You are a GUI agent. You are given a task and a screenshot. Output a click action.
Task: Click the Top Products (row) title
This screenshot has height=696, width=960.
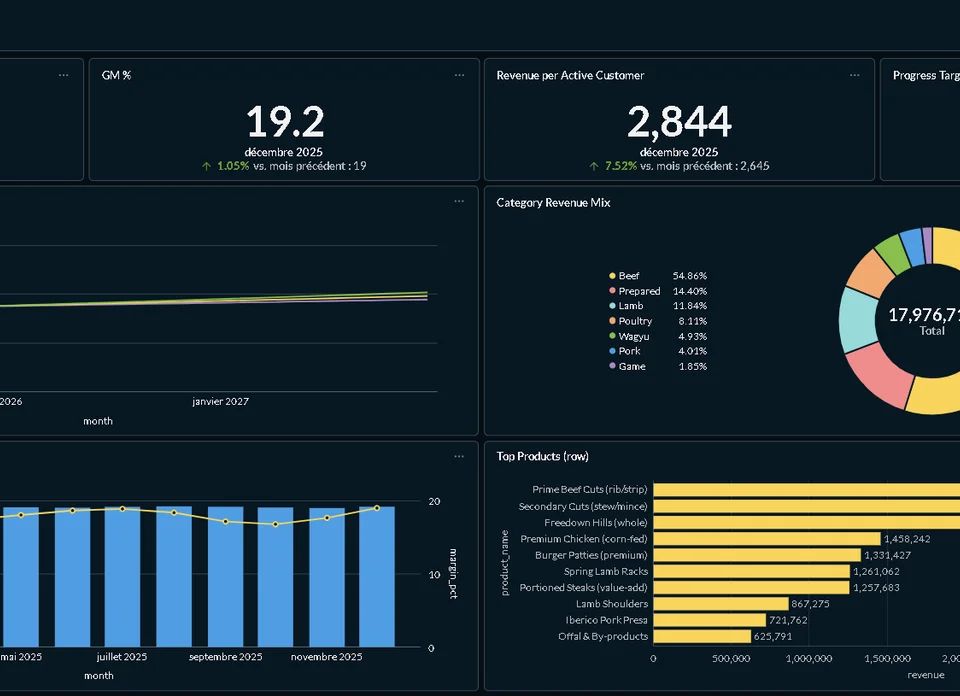tap(542, 456)
